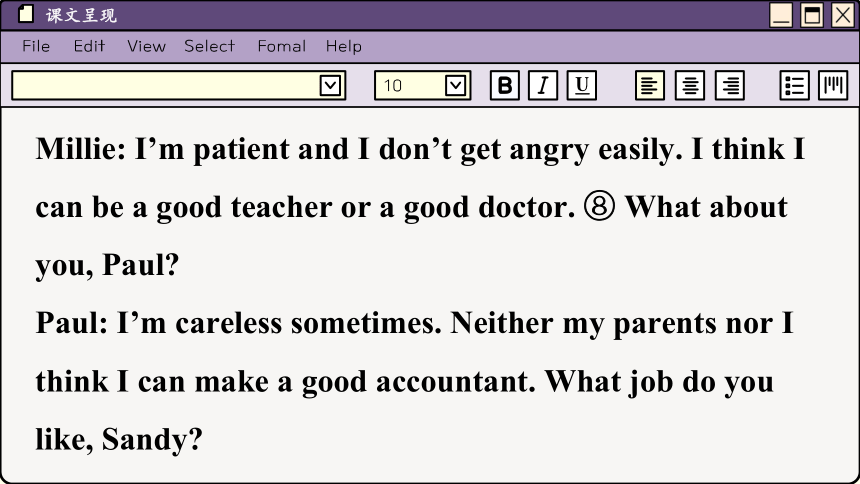The height and width of the screenshot is (484, 860).
Task: Open the font size dropdown arrow
Action: (x=456, y=86)
